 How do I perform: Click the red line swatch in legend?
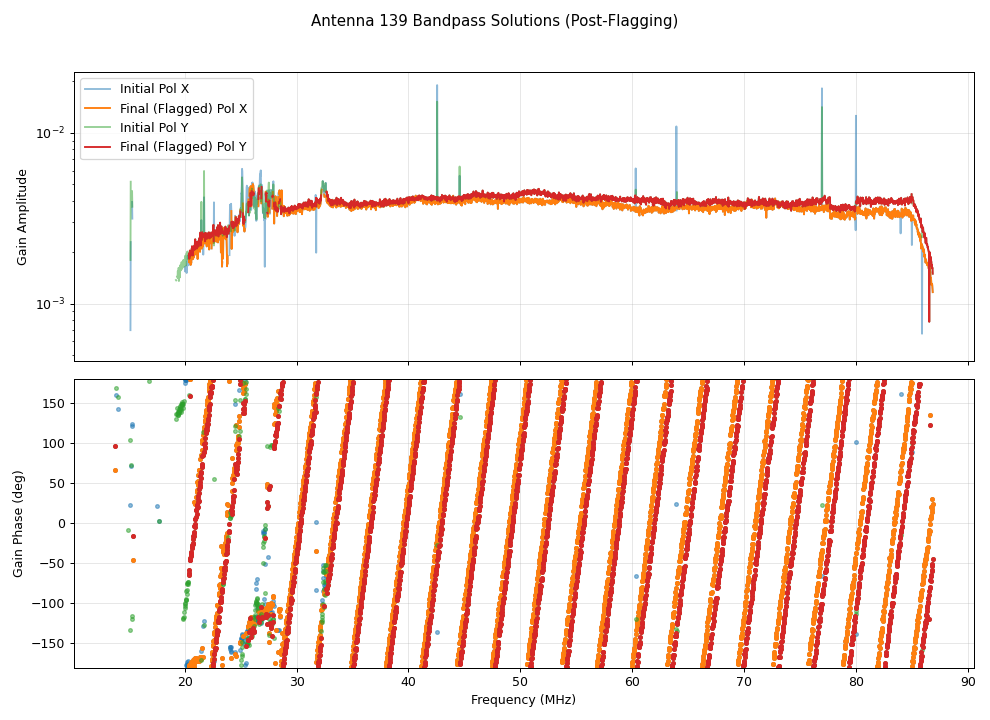99,147
